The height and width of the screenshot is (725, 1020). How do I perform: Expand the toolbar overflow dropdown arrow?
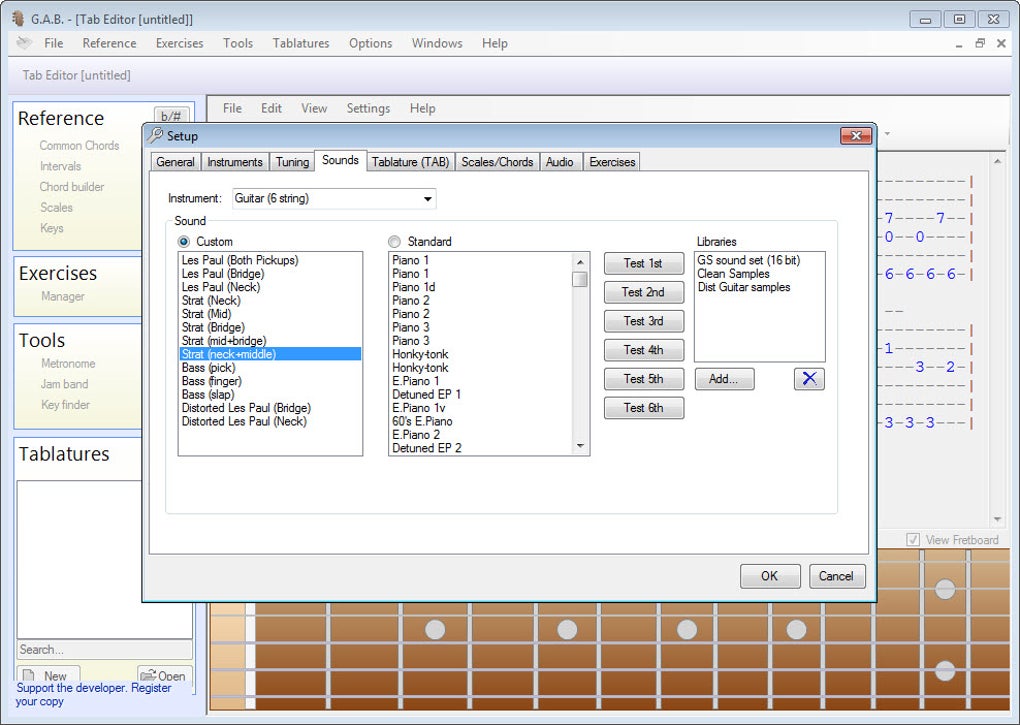tap(886, 133)
